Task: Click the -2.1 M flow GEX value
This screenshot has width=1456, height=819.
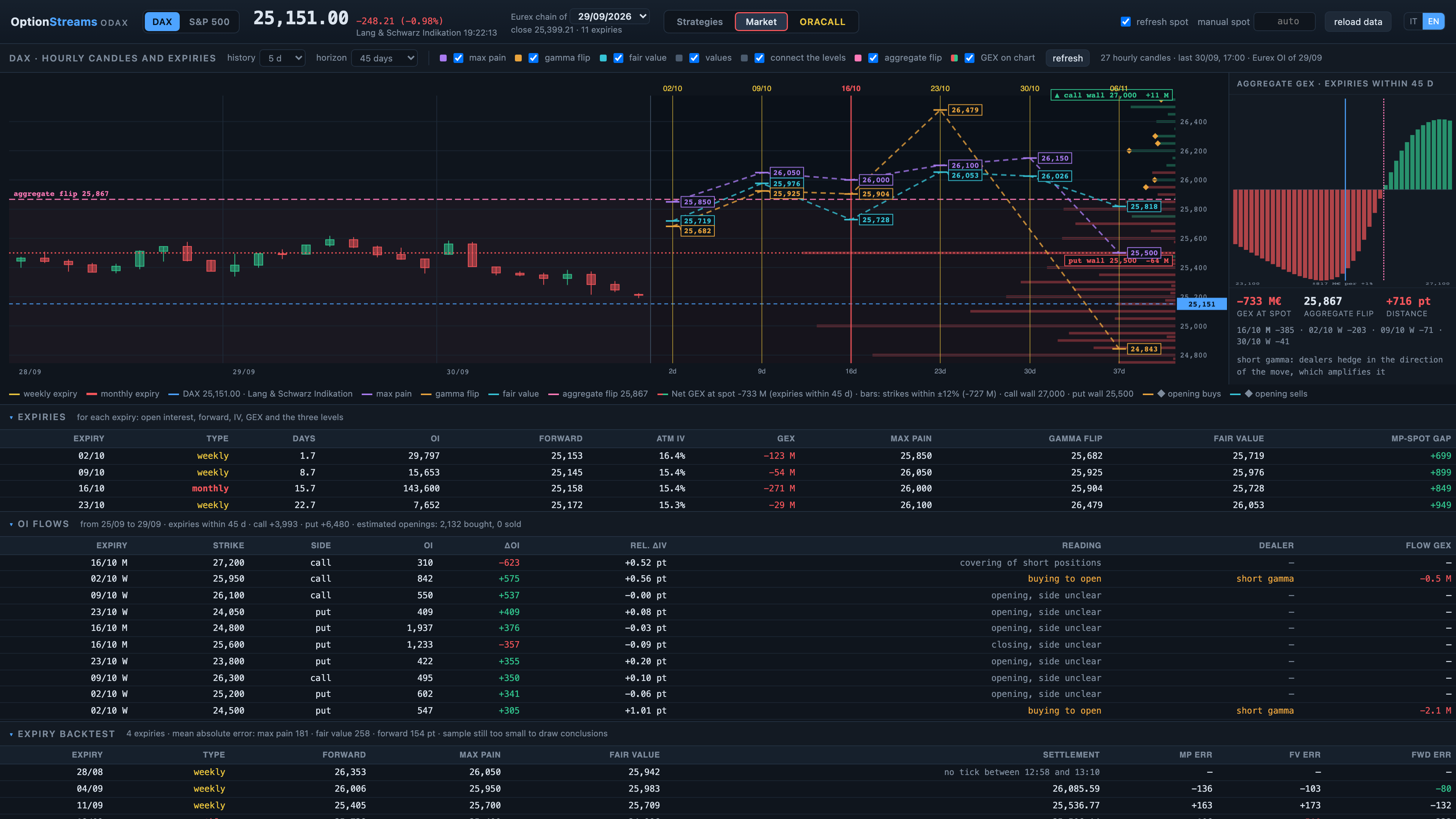Action: [x=1435, y=711]
